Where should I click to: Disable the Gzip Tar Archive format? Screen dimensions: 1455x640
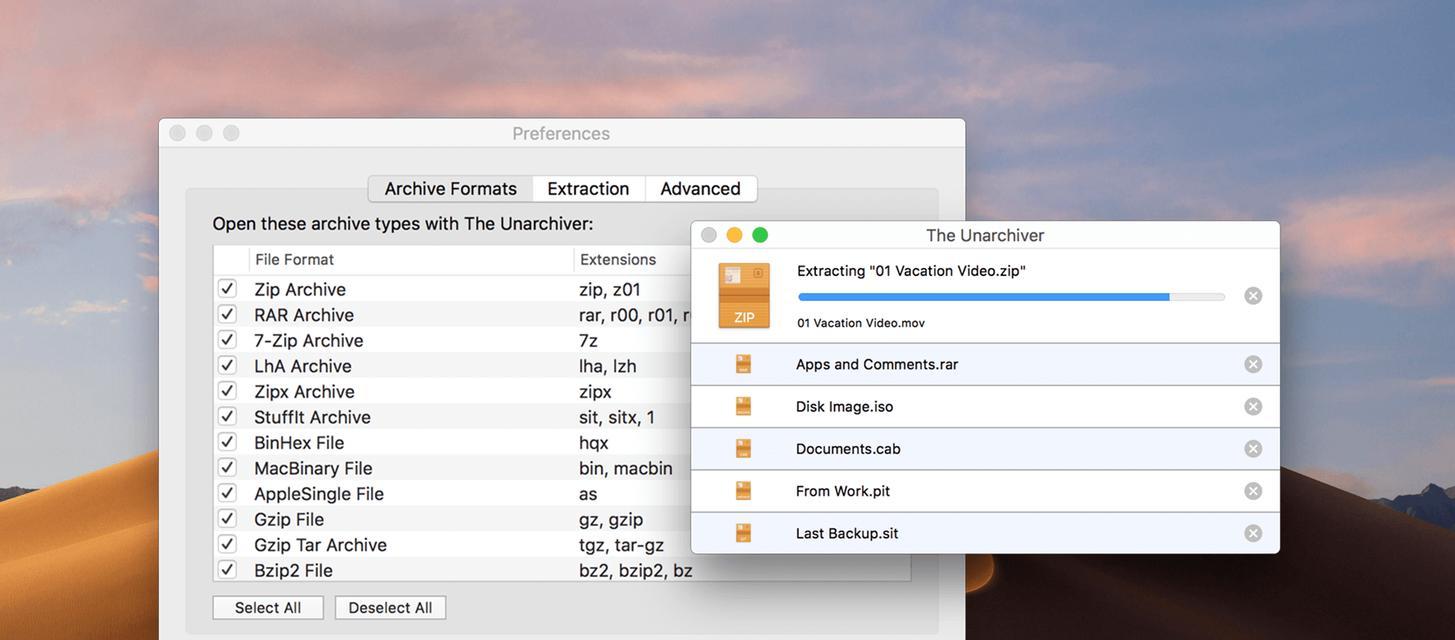[x=227, y=544]
